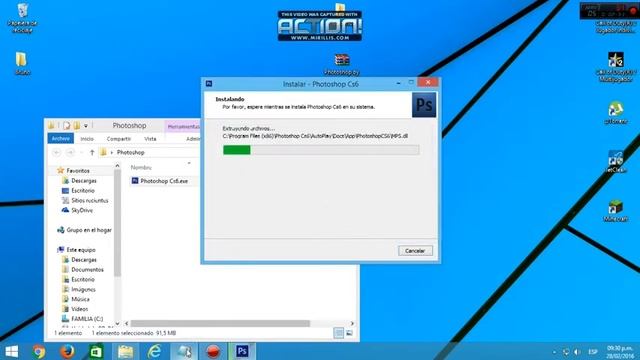
Task: Go up one folder level in Explorer
Action: [x=92, y=152]
